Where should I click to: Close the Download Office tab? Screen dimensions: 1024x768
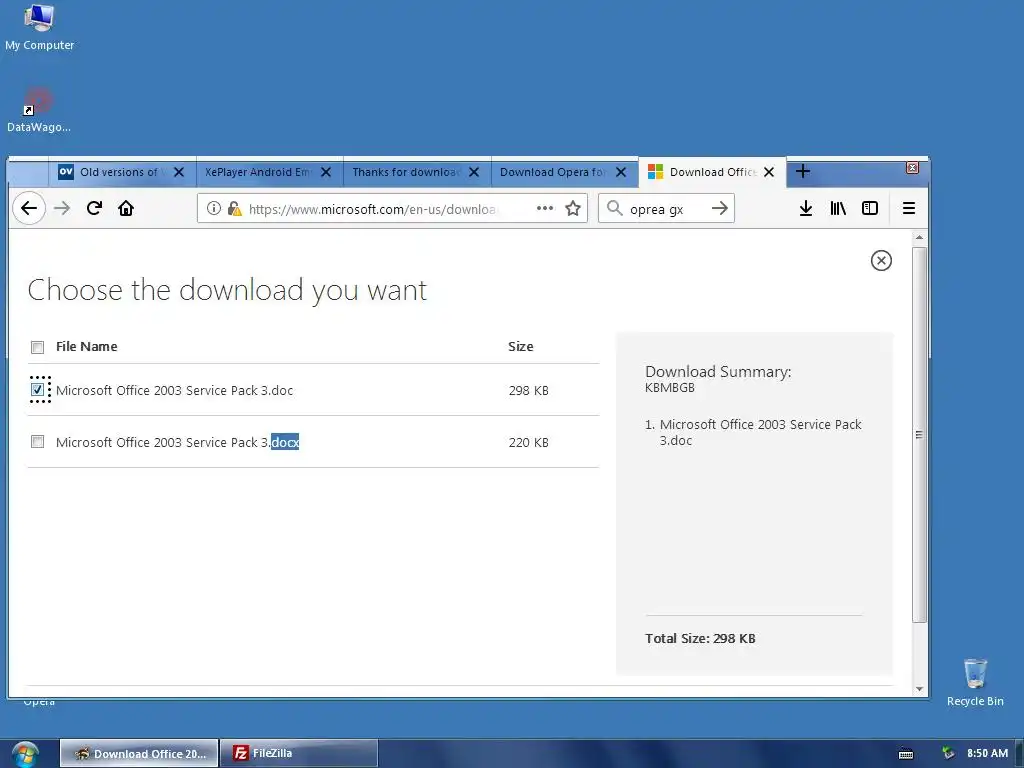coord(769,172)
